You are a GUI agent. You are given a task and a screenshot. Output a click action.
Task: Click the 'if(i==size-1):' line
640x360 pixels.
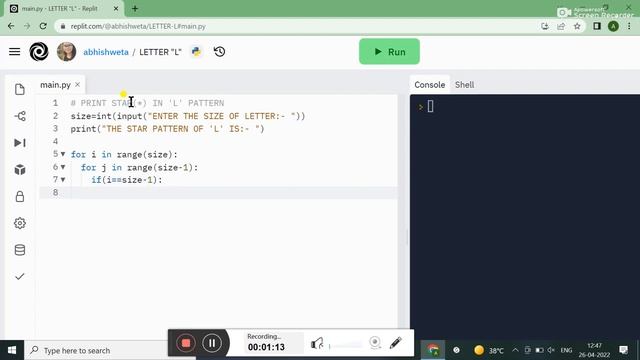pyautogui.click(x=127, y=180)
